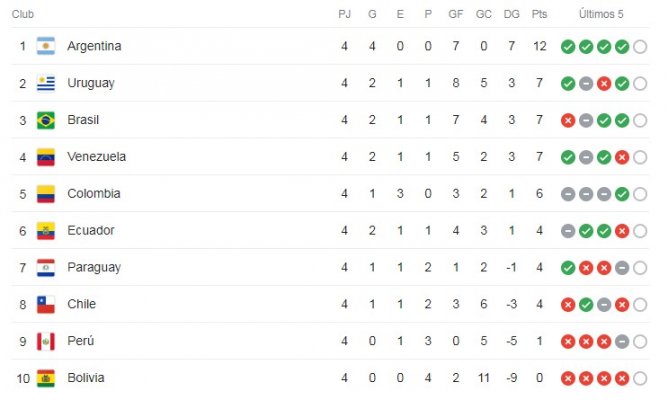Click the Venezuela flag icon
Image resolution: width=668 pixels, height=400 pixels.
(46, 157)
